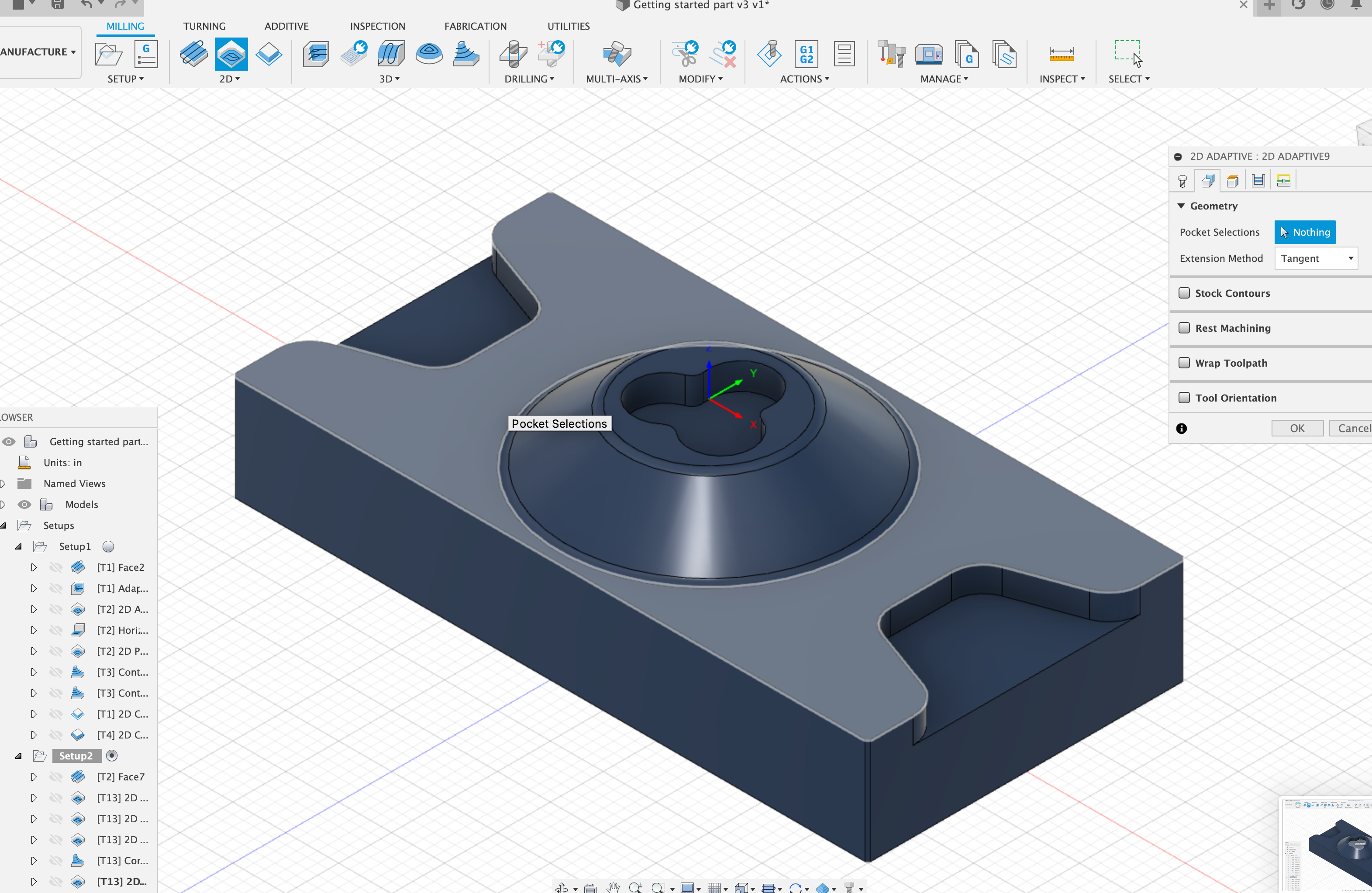Activate Setup1 radio button
Image resolution: width=1372 pixels, height=893 pixels.
(108, 547)
